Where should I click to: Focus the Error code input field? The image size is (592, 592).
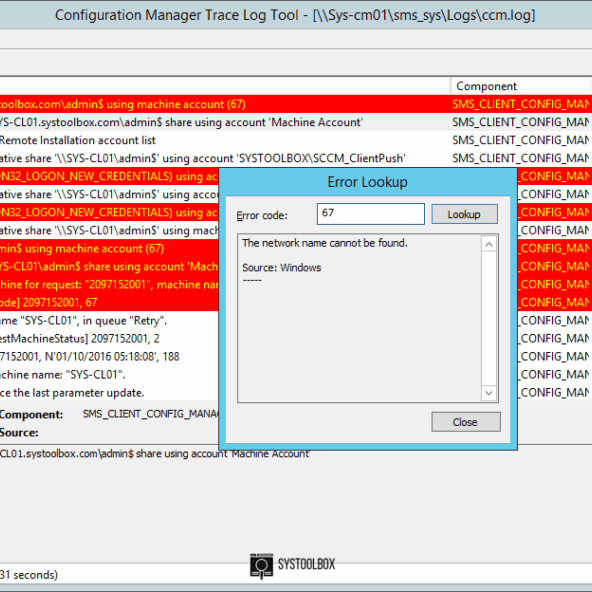pyautogui.click(x=371, y=214)
